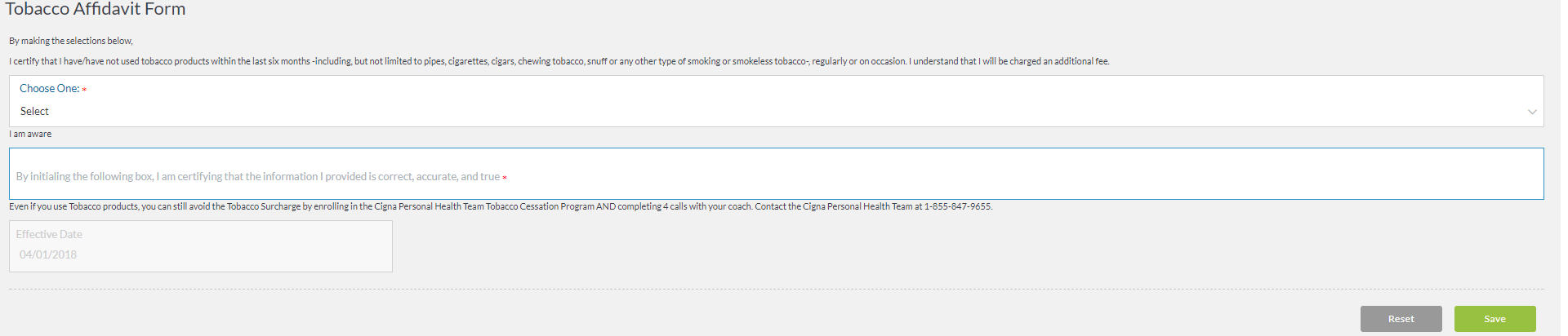Image resolution: width=1568 pixels, height=336 pixels.
Task: Save the tobacco affidavit form
Action: point(1494,319)
